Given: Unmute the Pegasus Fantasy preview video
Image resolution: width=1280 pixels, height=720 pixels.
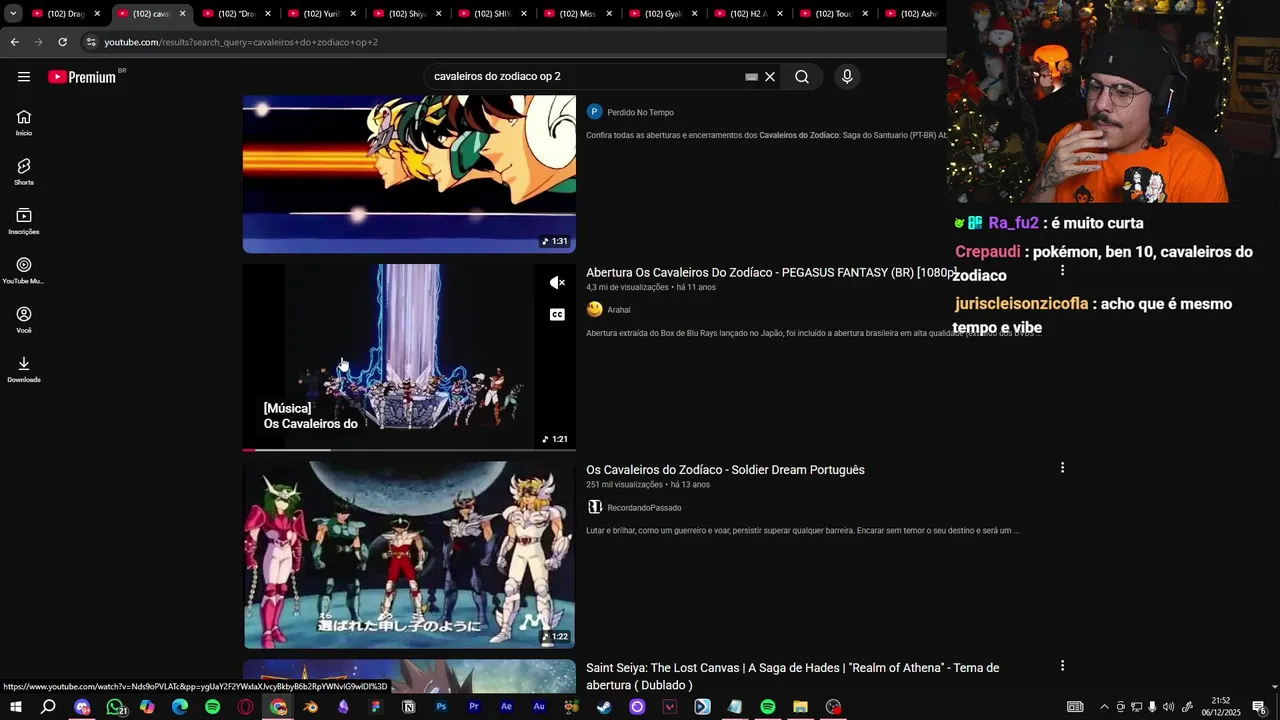Looking at the screenshot, I should [558, 283].
